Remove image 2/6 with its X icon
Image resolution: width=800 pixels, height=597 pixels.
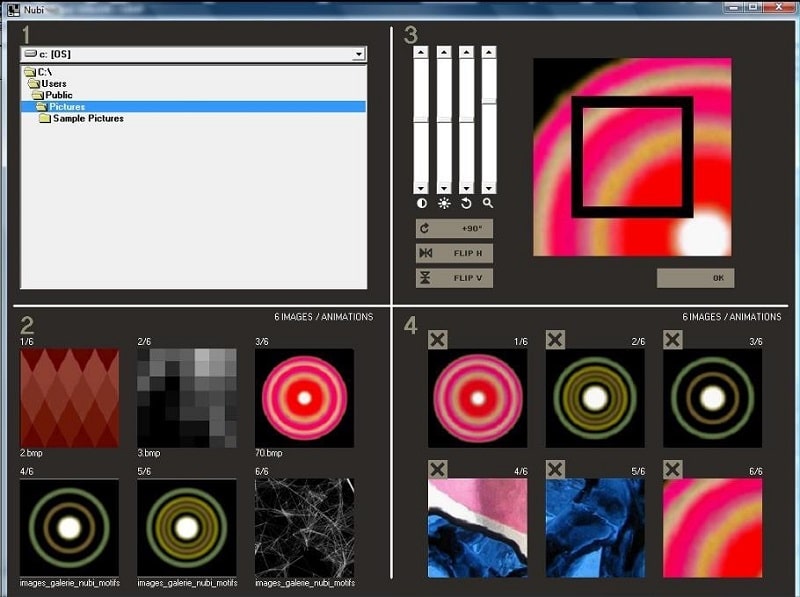point(556,340)
